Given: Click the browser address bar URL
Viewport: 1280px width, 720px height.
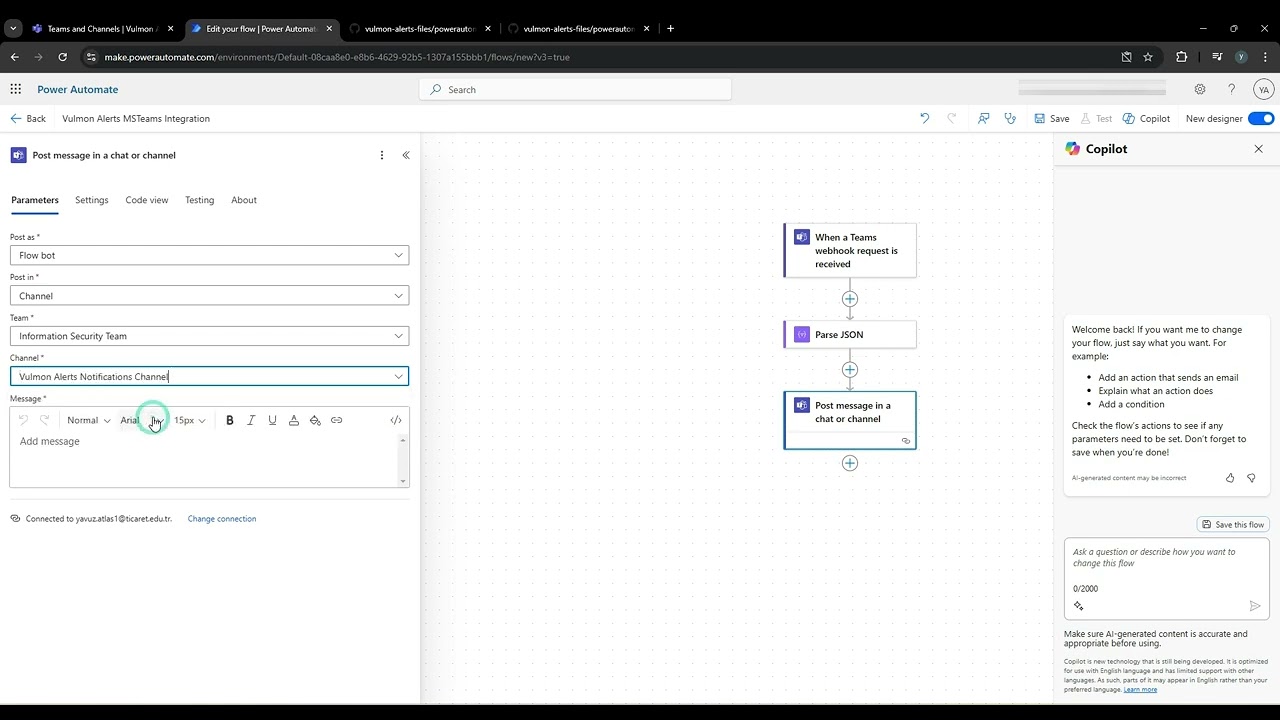Looking at the screenshot, I should [337, 57].
